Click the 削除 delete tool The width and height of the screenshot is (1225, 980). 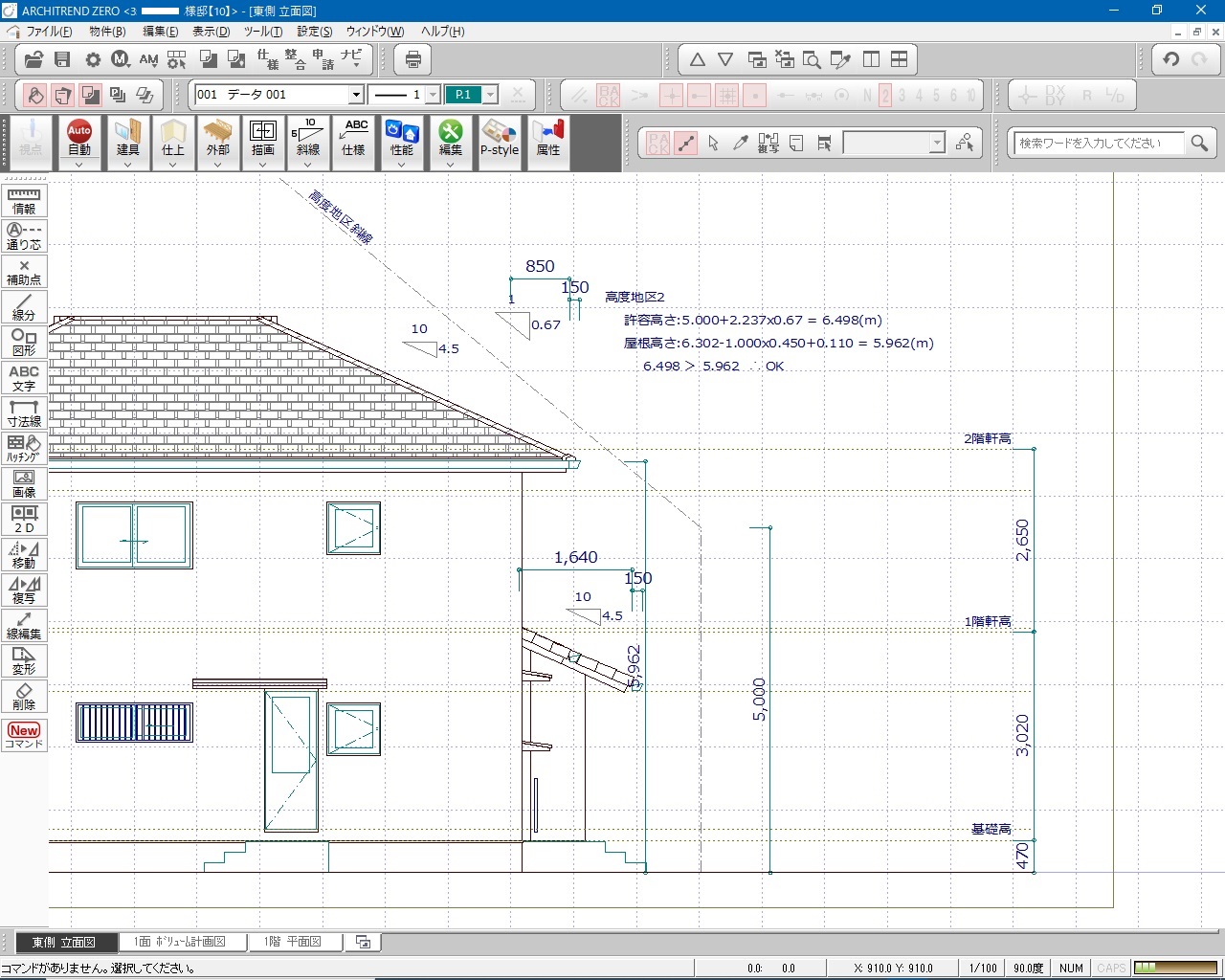point(24,697)
